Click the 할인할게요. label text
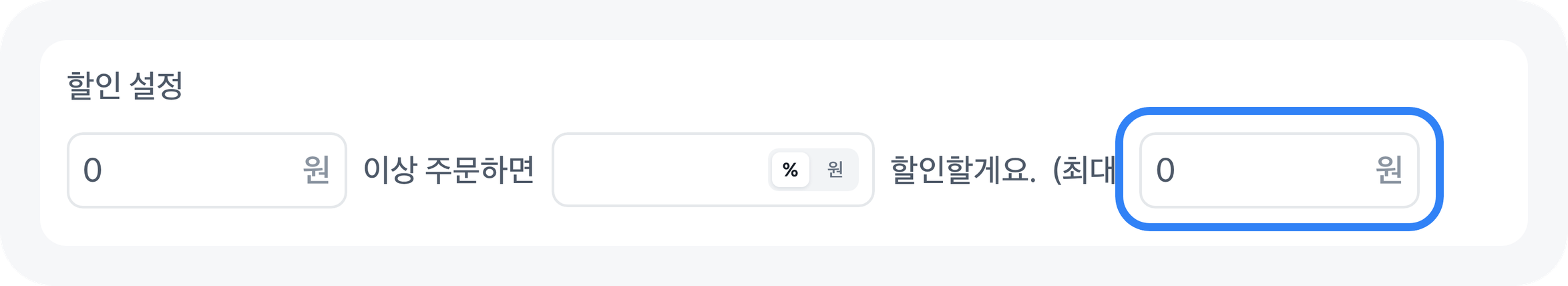Screen dimensions: 1568x286 click(963, 170)
